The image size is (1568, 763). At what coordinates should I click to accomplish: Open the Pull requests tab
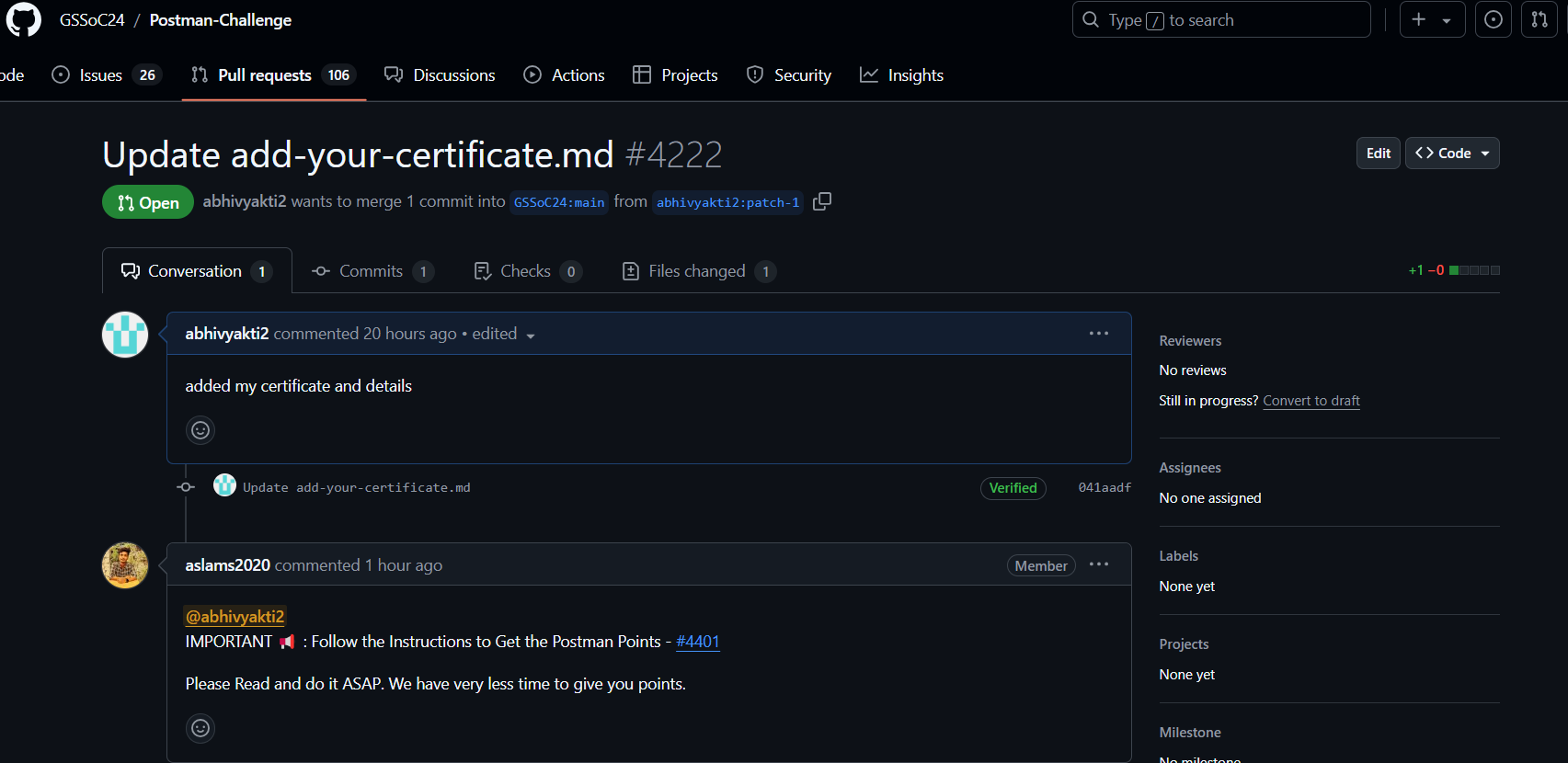click(273, 75)
